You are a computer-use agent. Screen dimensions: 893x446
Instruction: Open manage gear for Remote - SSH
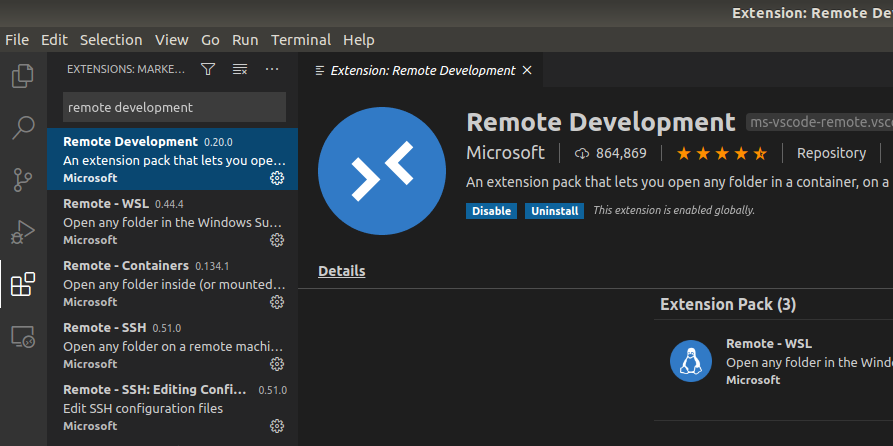[277, 364]
